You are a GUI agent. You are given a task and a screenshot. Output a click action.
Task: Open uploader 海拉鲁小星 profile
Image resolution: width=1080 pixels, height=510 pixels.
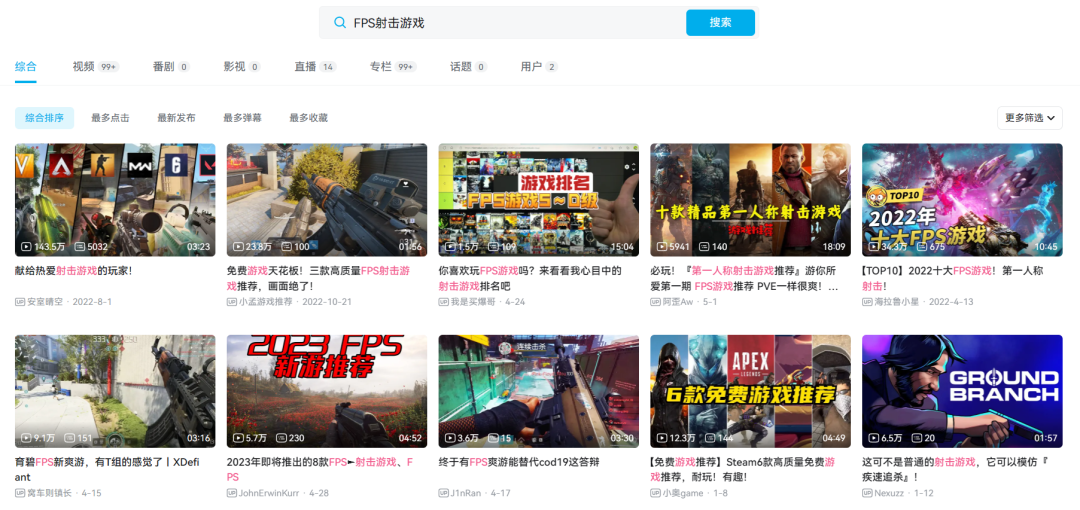point(897,302)
